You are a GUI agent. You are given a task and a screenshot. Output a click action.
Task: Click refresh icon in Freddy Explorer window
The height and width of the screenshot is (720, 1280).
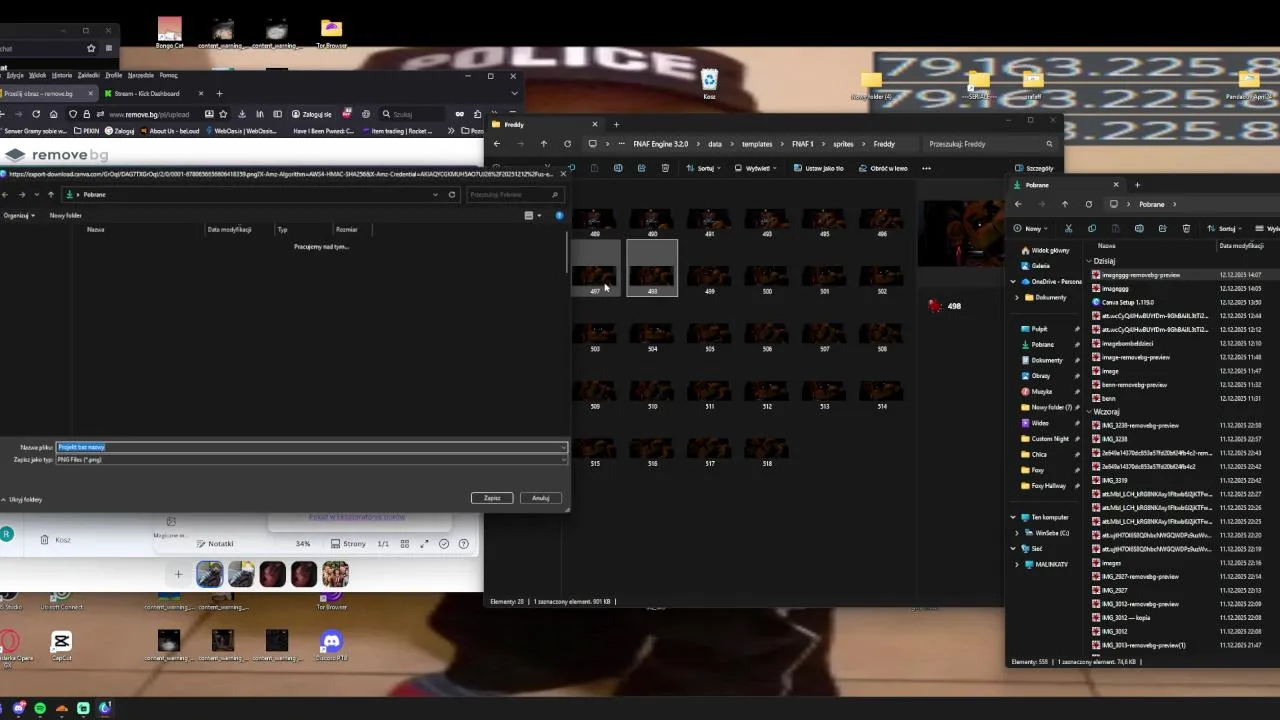point(567,144)
